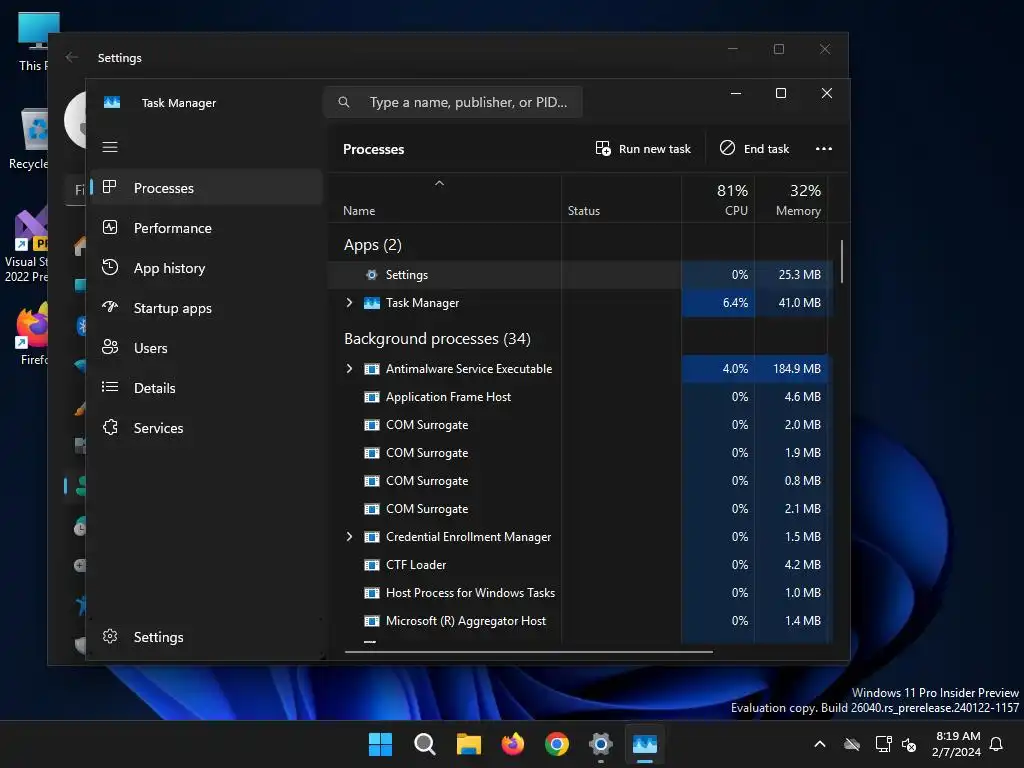Image resolution: width=1024 pixels, height=768 pixels.
Task: Click the CTF Loader process icon
Action: click(372, 565)
